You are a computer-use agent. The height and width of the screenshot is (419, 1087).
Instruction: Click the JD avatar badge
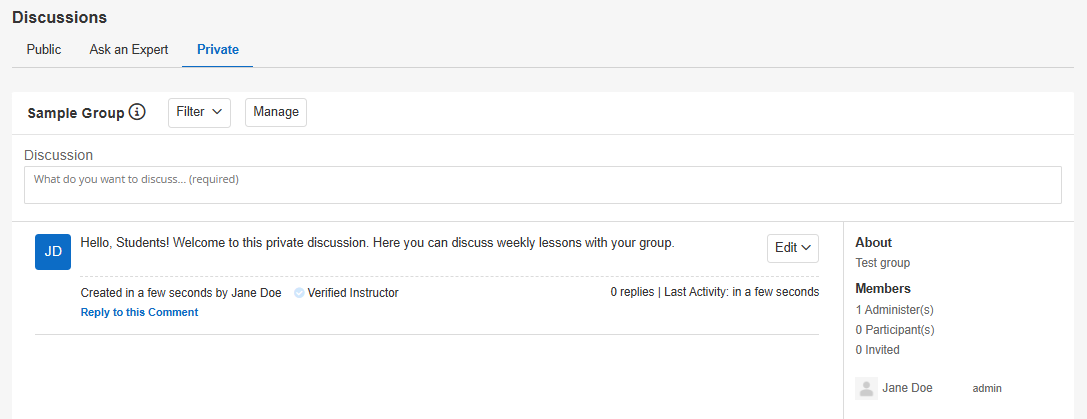coord(53,252)
